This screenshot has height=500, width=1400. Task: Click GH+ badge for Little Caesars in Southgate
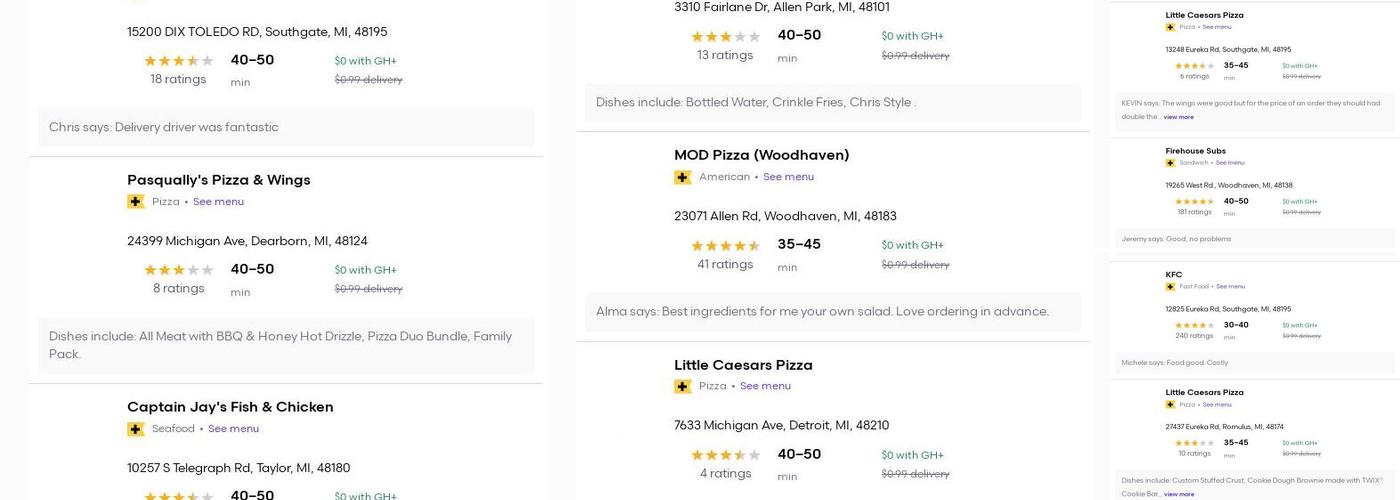[1170, 27]
